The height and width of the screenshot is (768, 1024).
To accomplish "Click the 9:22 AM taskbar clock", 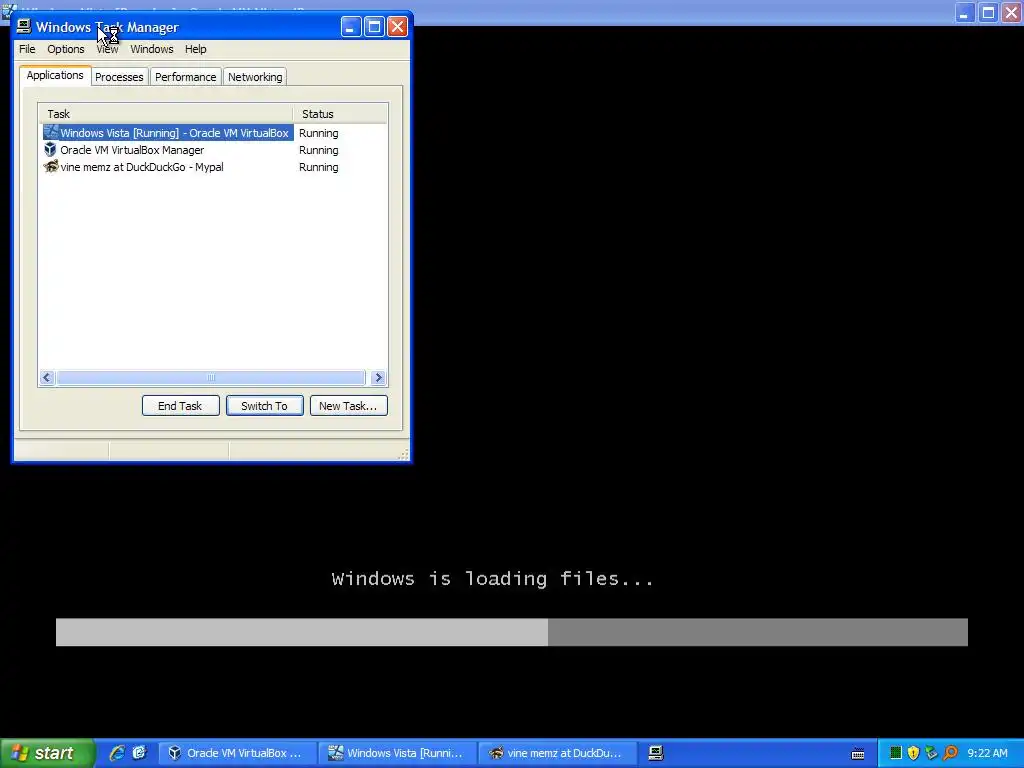I will pyautogui.click(x=987, y=753).
